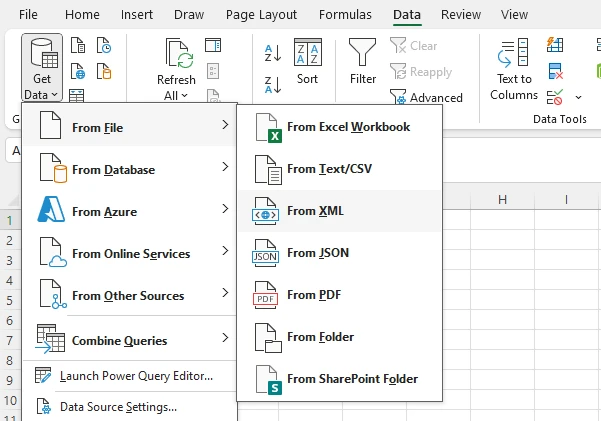Screen dimensions: 601x421
Task: Switch to the Review tab
Action: [x=461, y=15]
